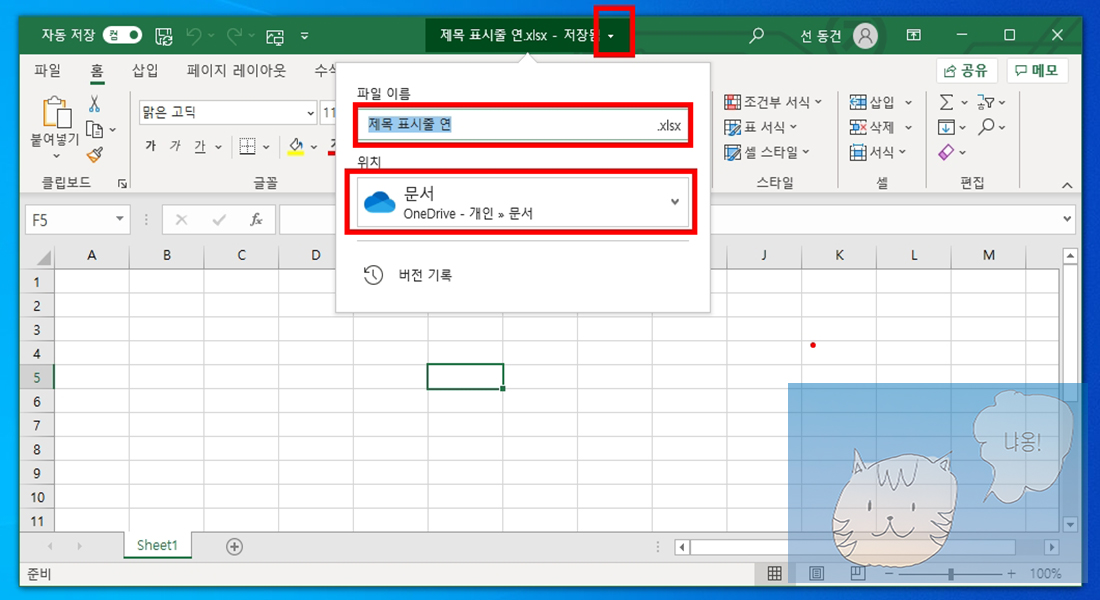Add a new sheet with plus icon
Image resolution: width=1100 pixels, height=600 pixels.
pos(234,547)
